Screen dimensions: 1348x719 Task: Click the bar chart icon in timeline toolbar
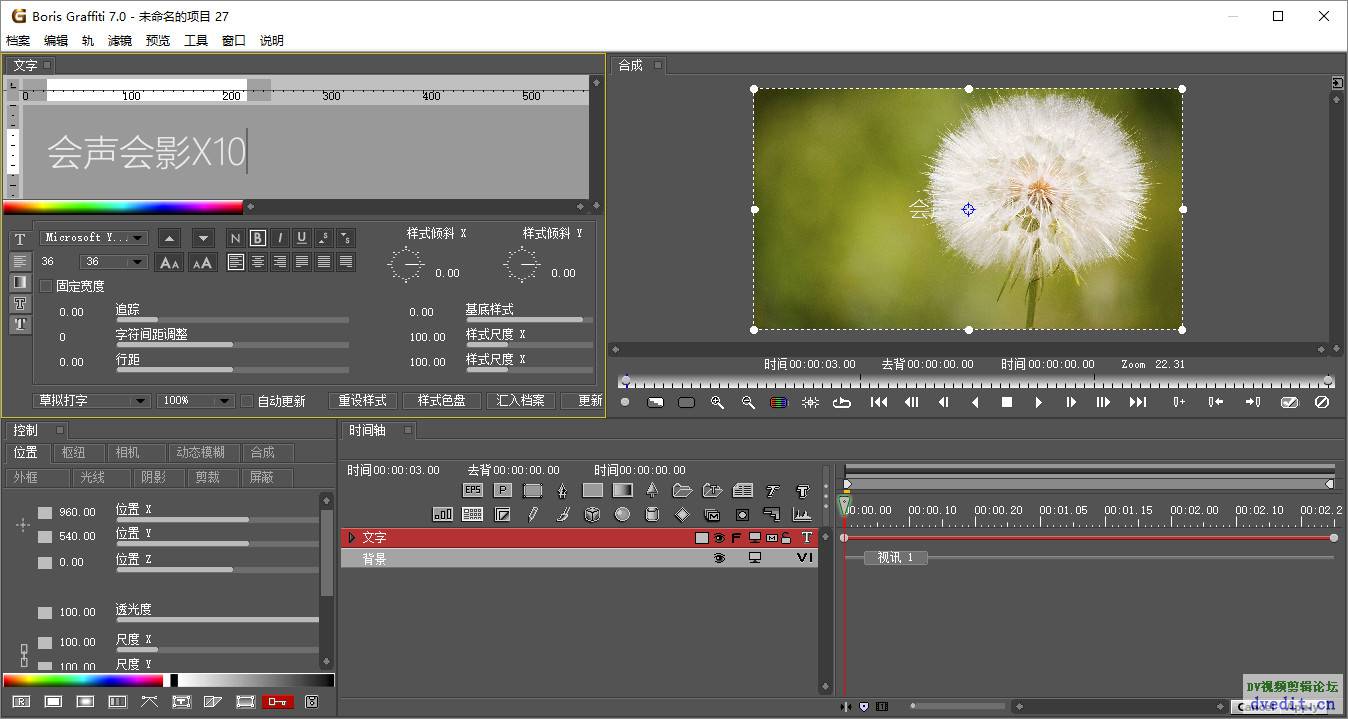pyautogui.click(x=443, y=514)
